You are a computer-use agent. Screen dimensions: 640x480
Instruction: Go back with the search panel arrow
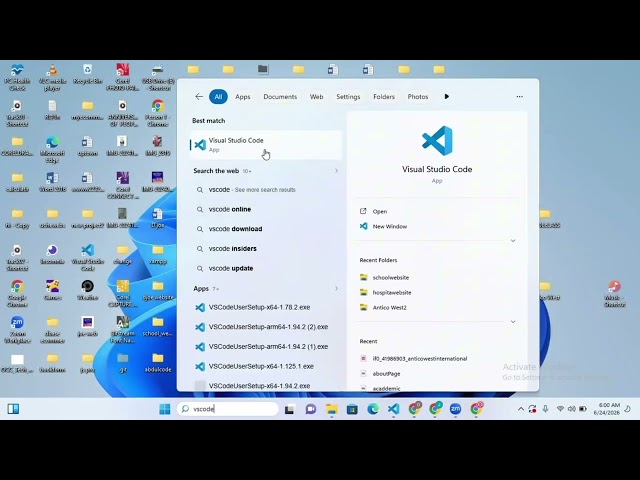pyautogui.click(x=199, y=97)
